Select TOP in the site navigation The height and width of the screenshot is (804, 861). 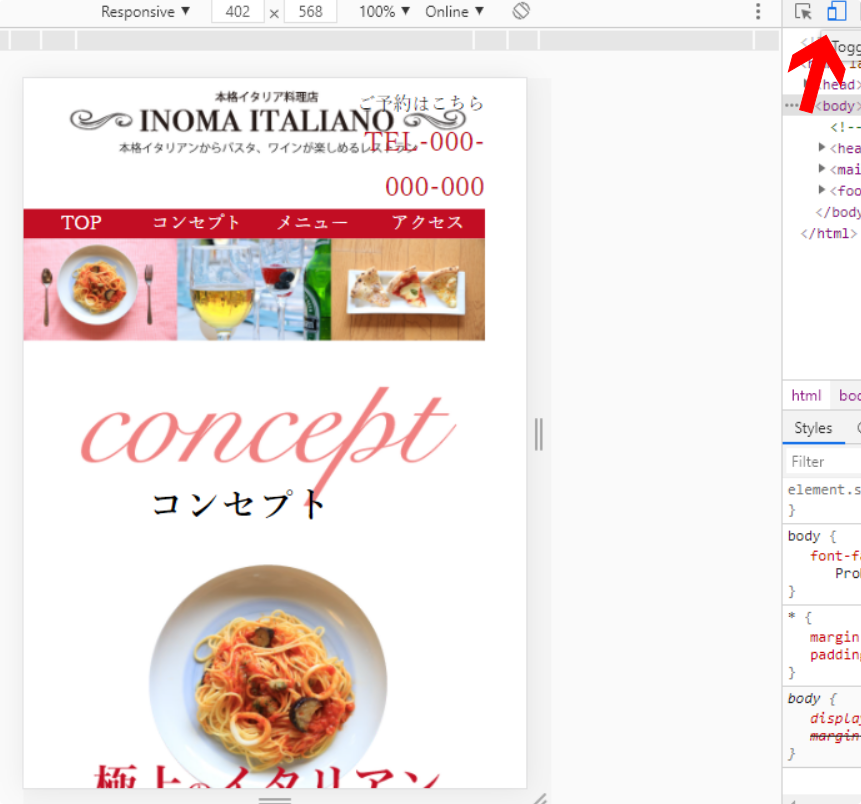[x=82, y=222]
